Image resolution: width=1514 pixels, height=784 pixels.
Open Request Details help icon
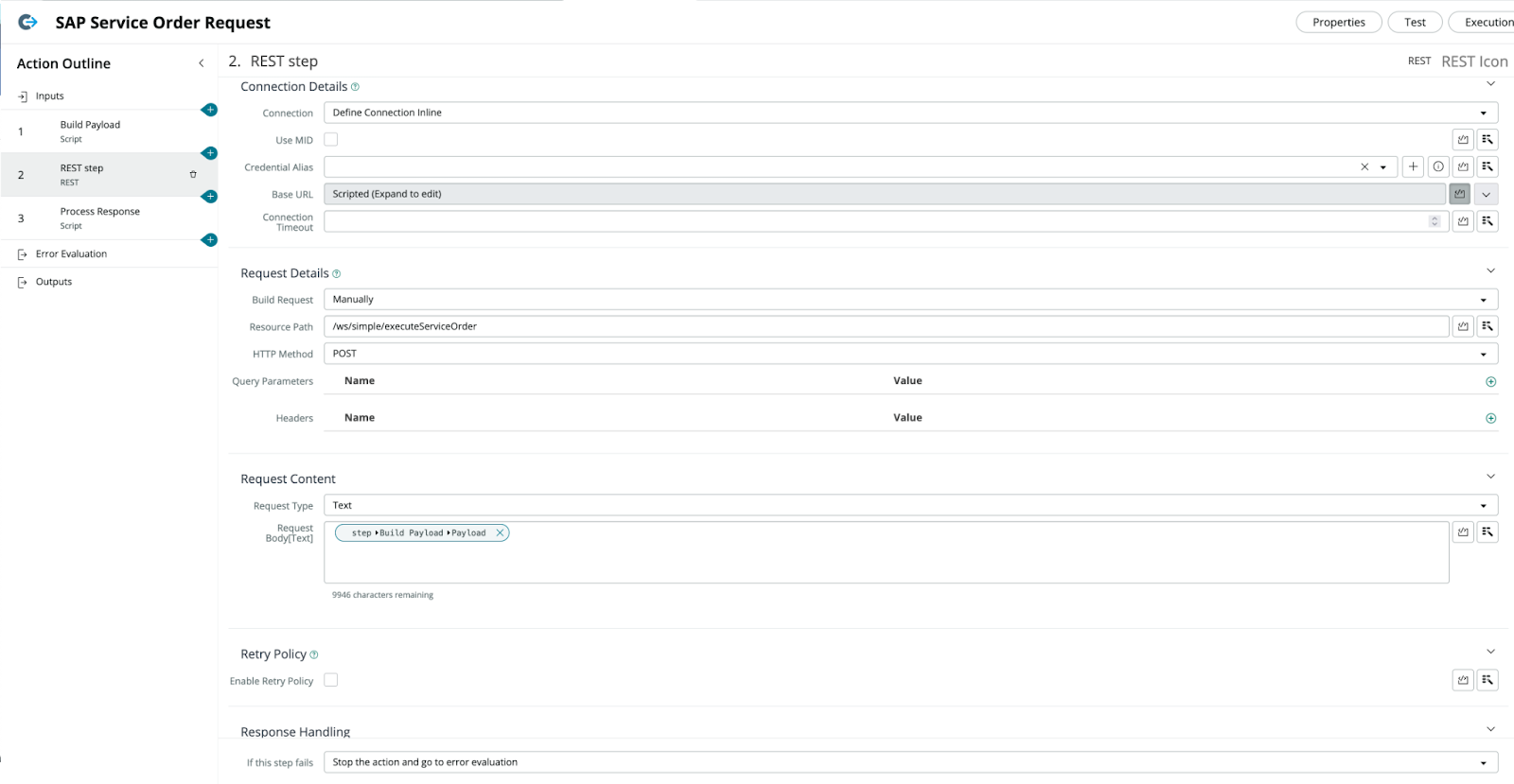click(336, 274)
